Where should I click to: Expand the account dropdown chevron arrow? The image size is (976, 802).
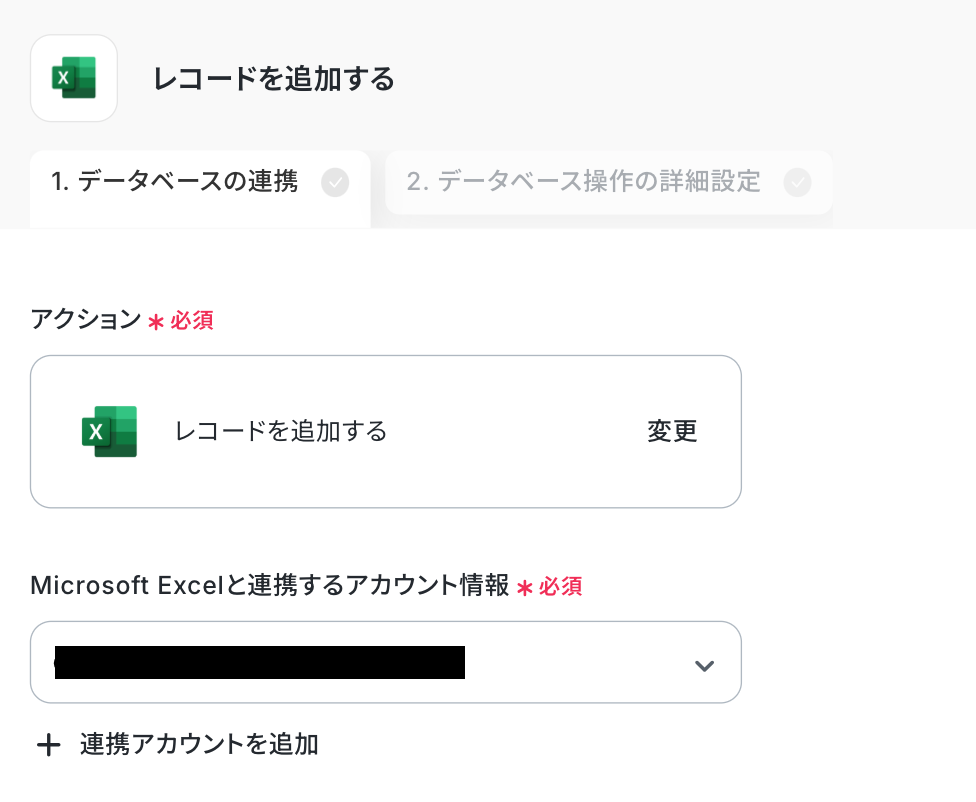[x=704, y=665]
